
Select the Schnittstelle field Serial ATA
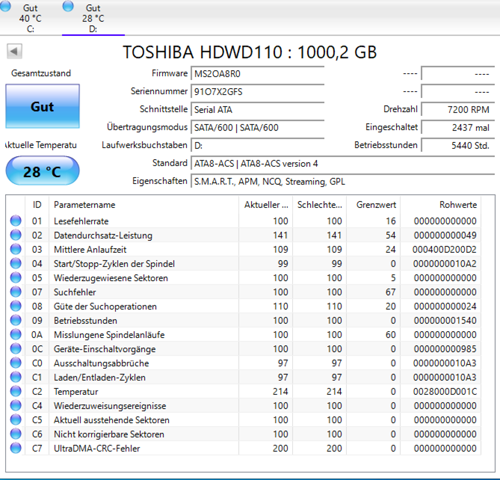click(x=257, y=110)
